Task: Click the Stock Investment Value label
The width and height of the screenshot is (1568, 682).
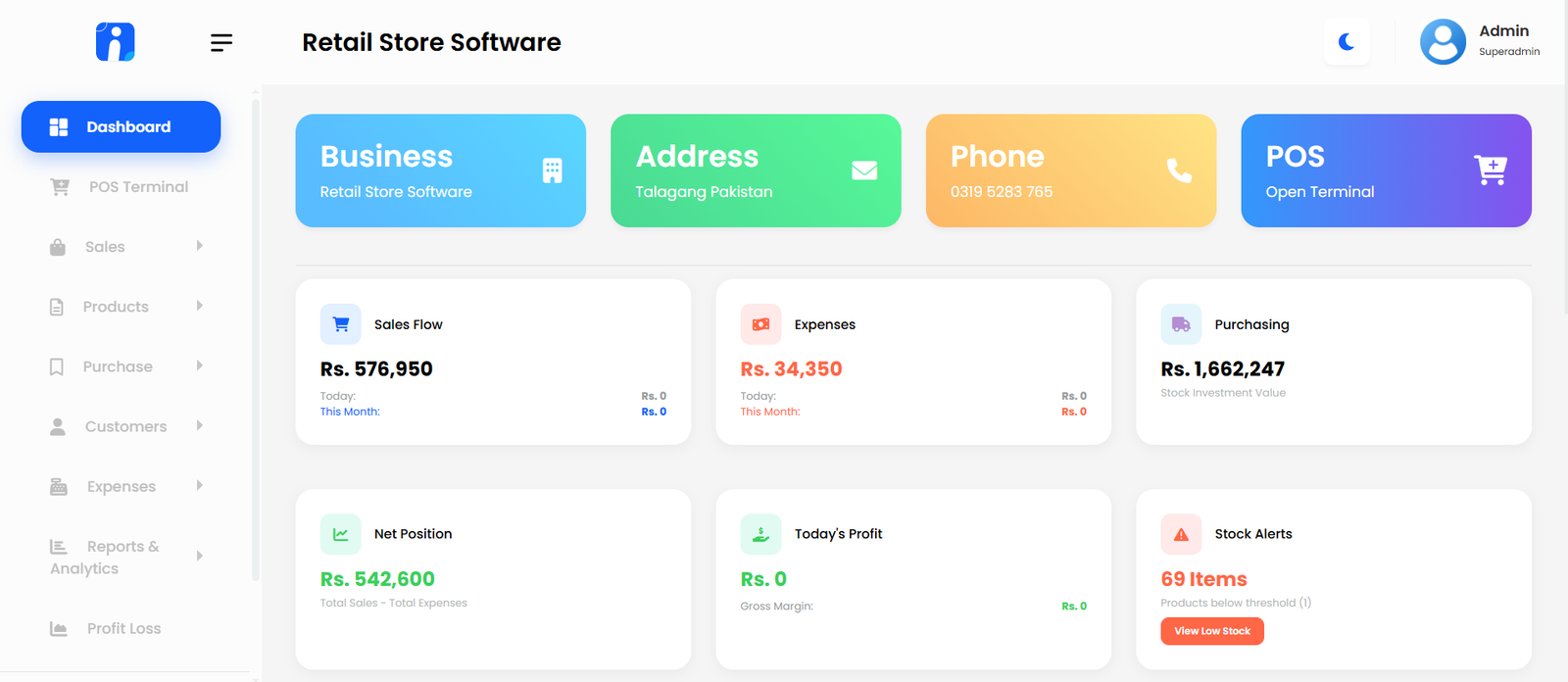Action: 1223,393
